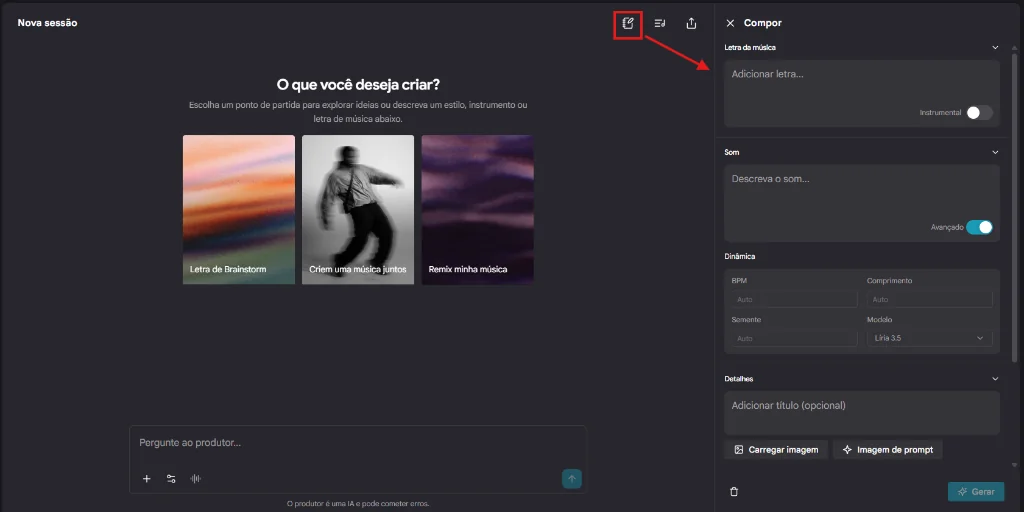
Task: Click Imagem de prompt button
Action: click(888, 449)
